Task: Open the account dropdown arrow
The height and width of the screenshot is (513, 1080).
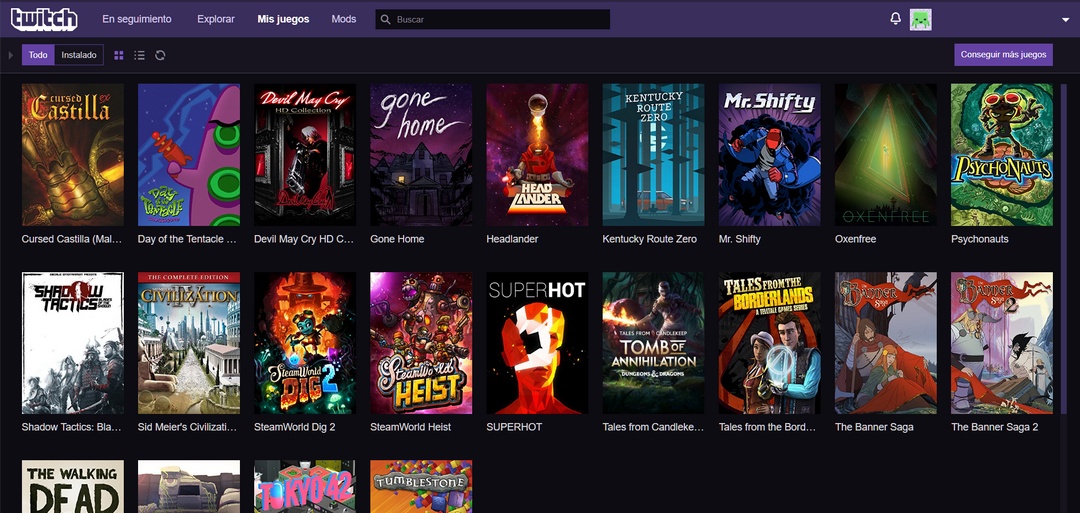Action: pos(1066,20)
